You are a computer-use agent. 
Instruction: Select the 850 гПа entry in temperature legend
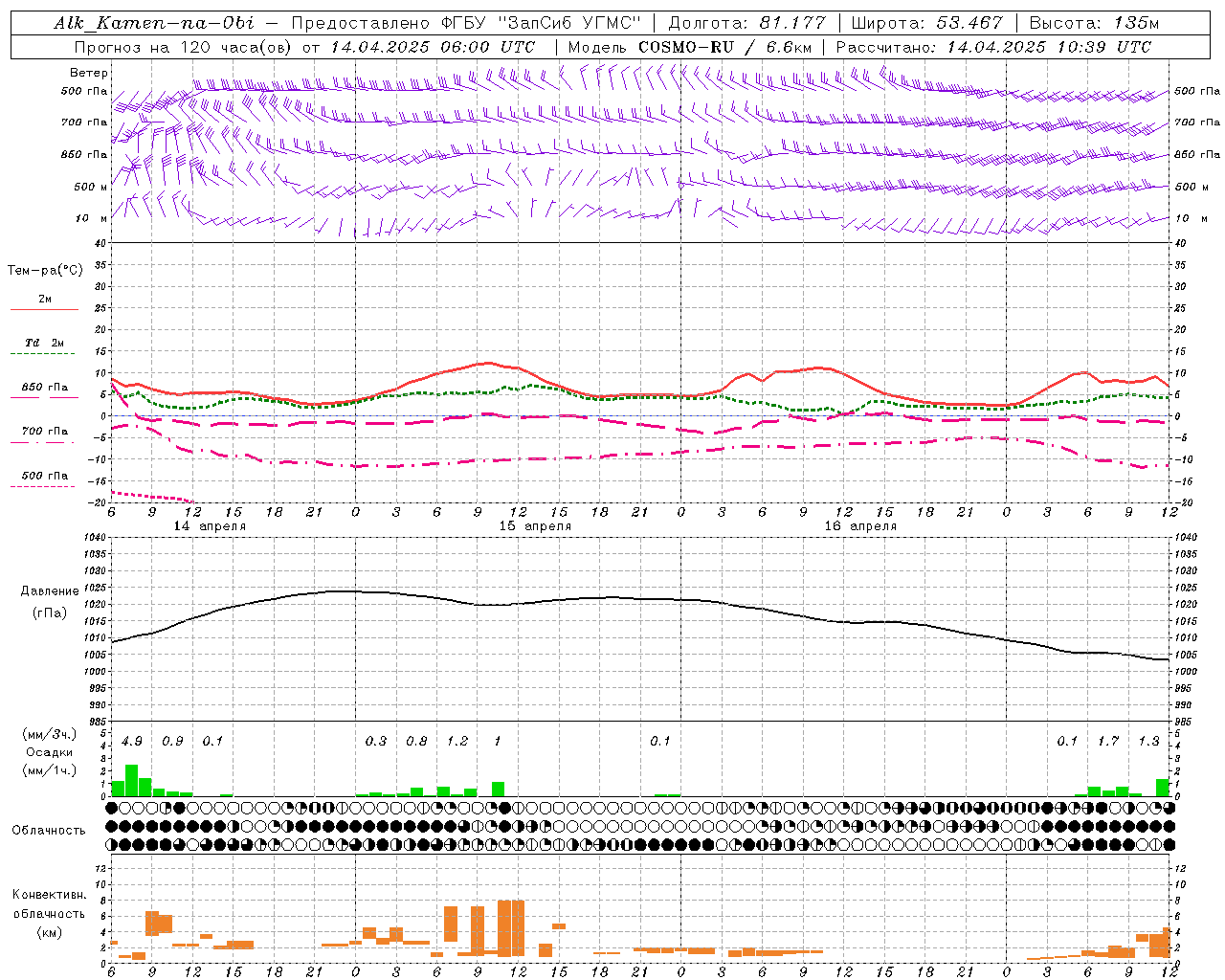(x=45, y=388)
